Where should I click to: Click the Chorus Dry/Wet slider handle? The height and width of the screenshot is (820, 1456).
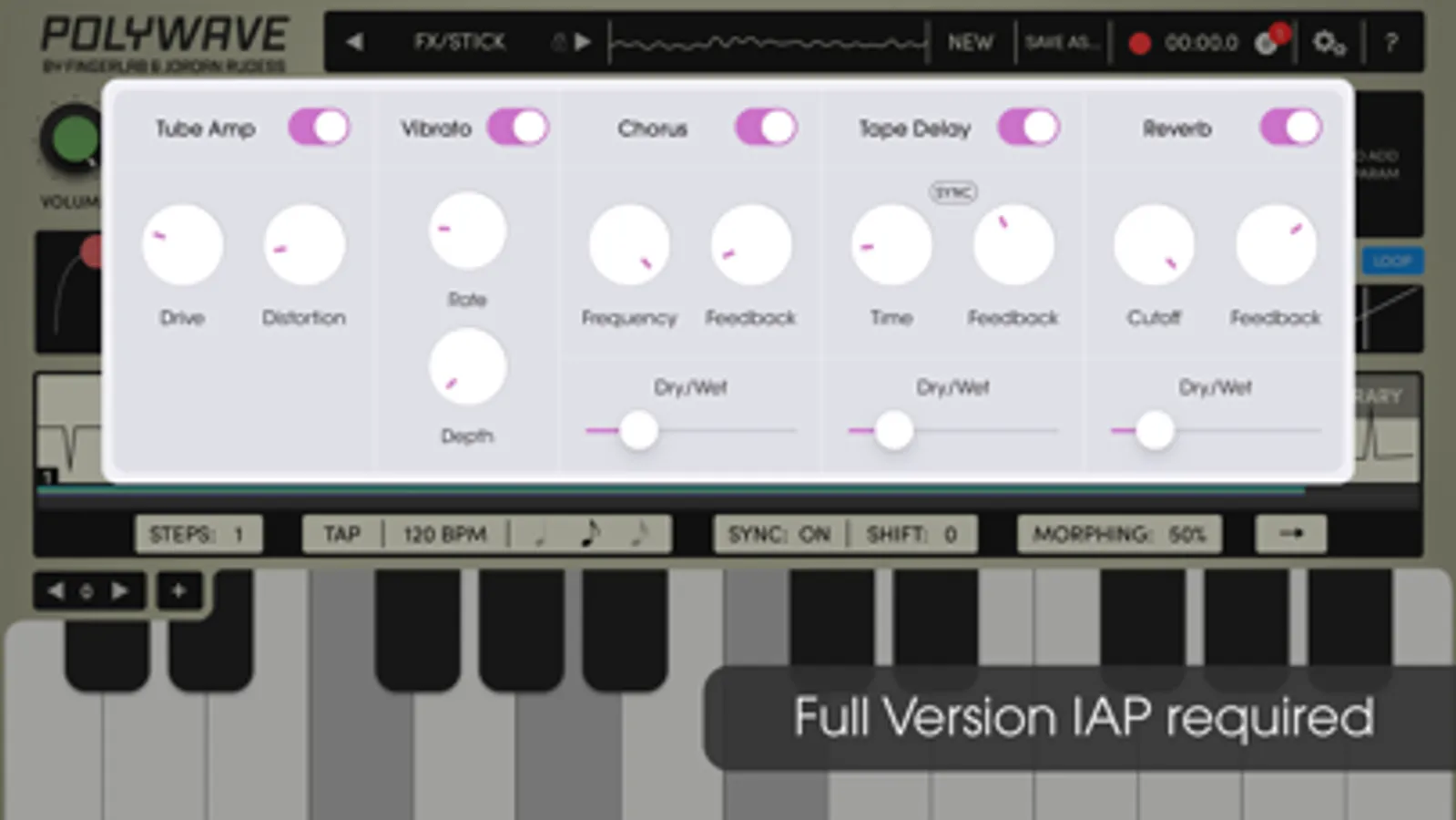638,430
